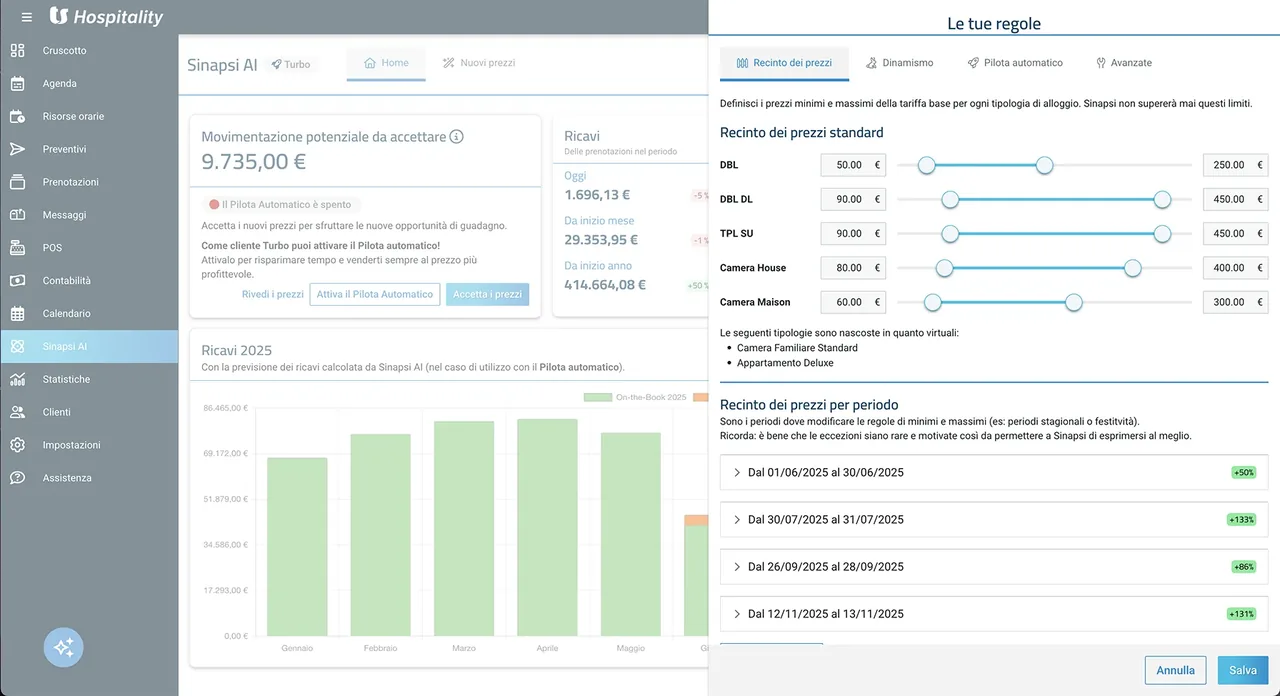
Task: Switch to the Home tab
Action: coord(386,63)
